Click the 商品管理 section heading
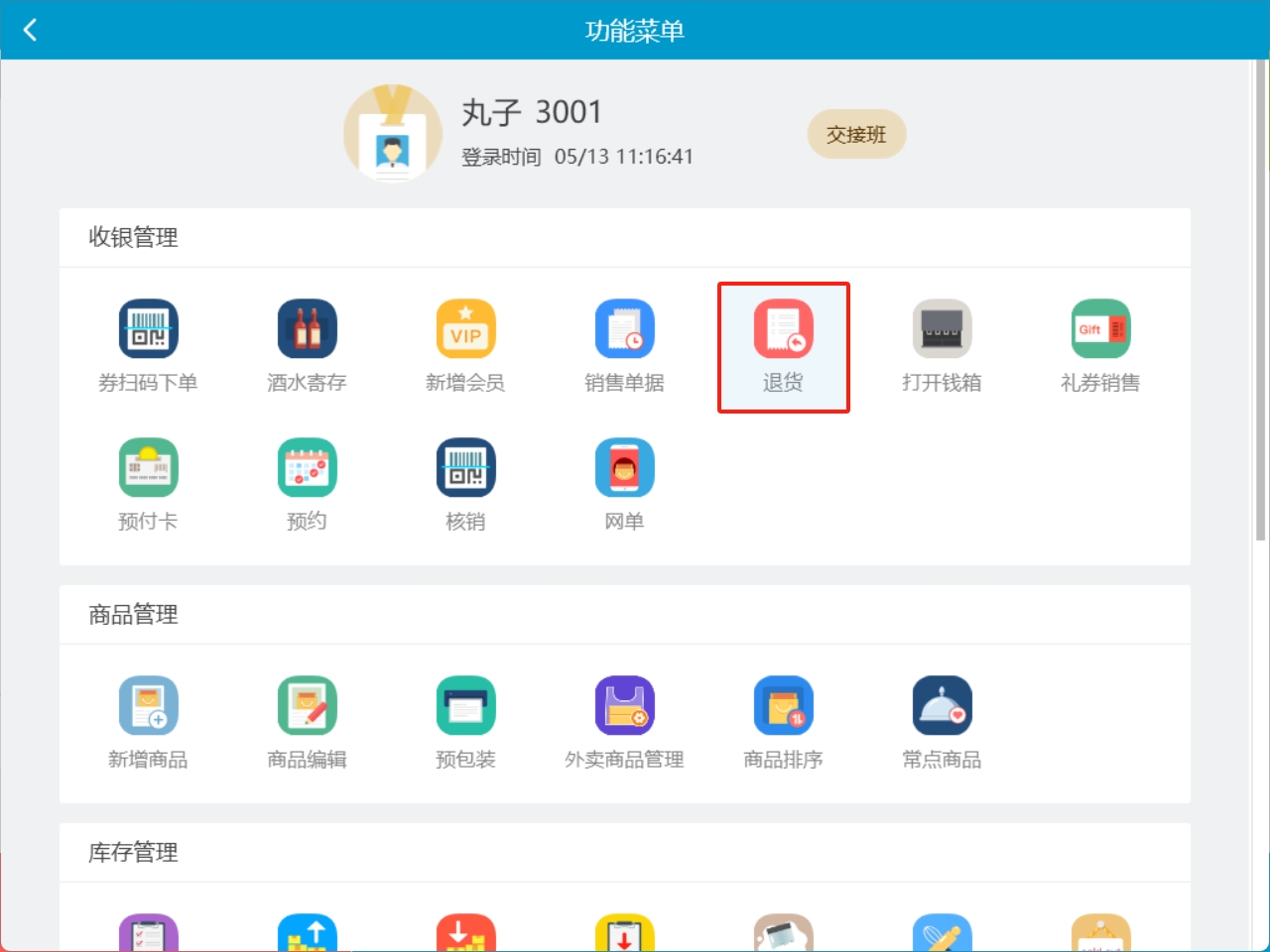Image resolution: width=1270 pixels, height=952 pixels. click(133, 615)
